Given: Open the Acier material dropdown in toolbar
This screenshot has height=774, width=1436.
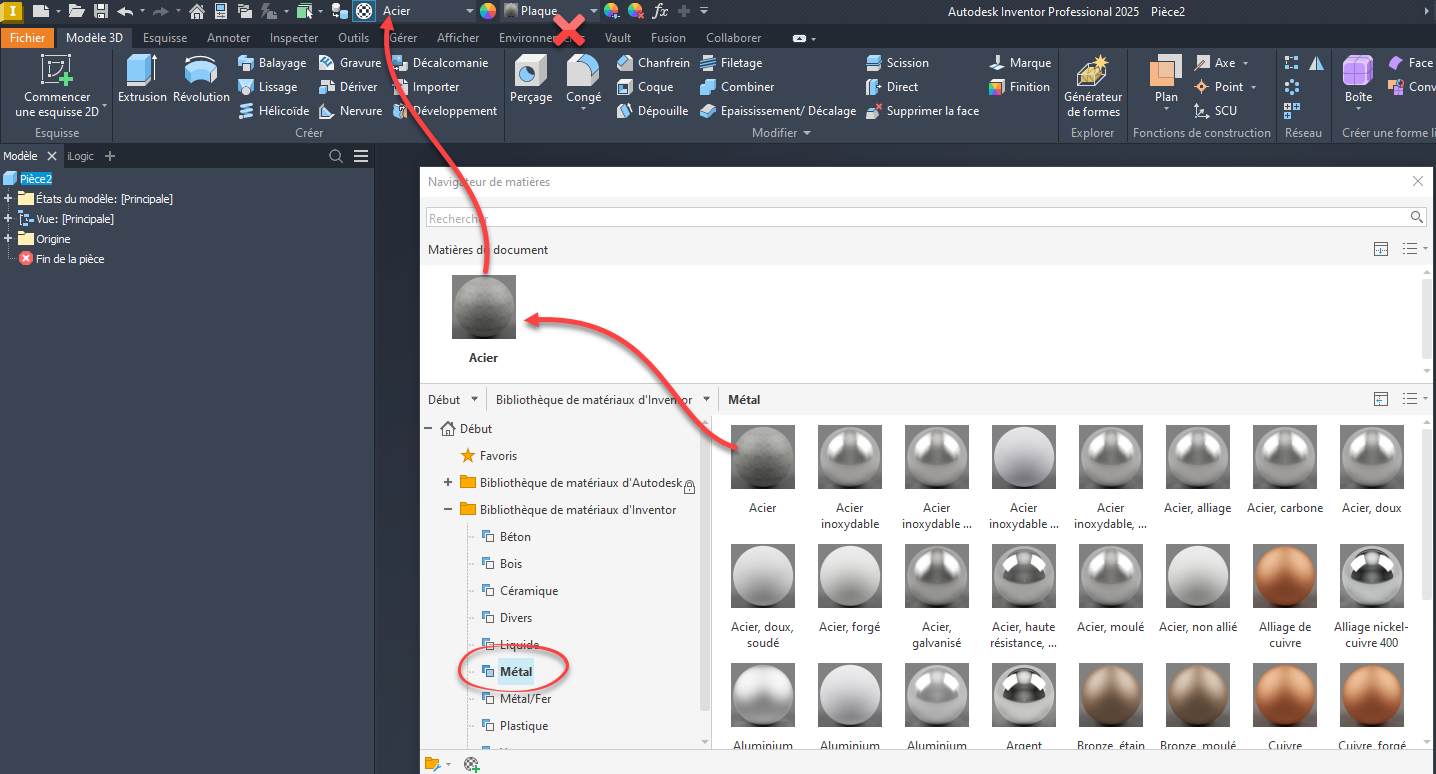Looking at the screenshot, I should pos(470,11).
